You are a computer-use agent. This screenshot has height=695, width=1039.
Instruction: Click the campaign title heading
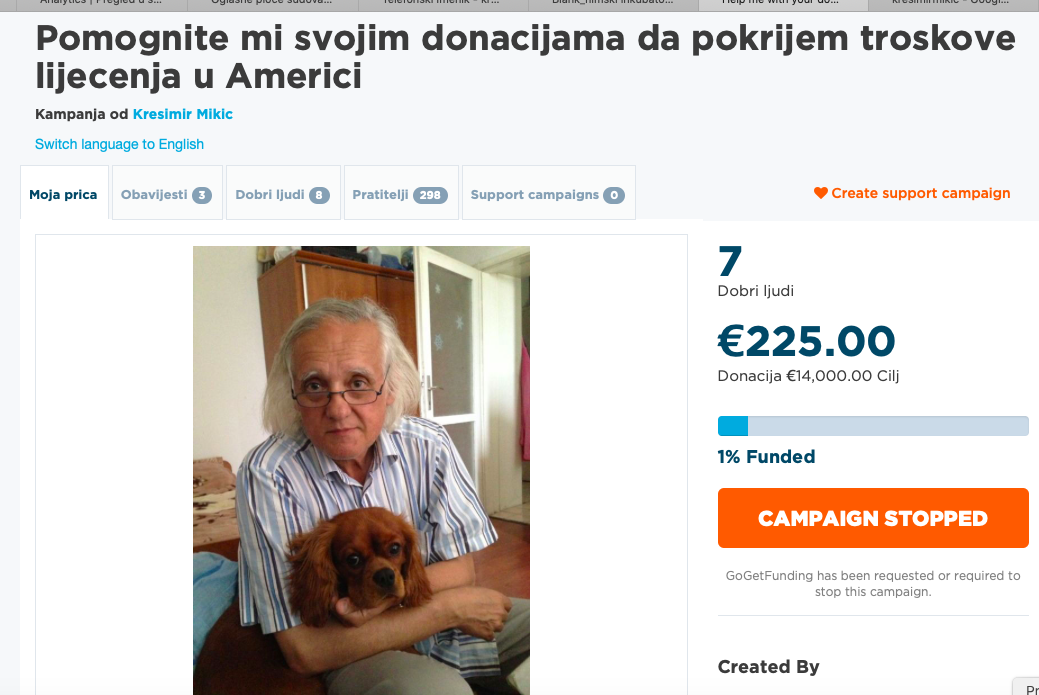tap(525, 57)
